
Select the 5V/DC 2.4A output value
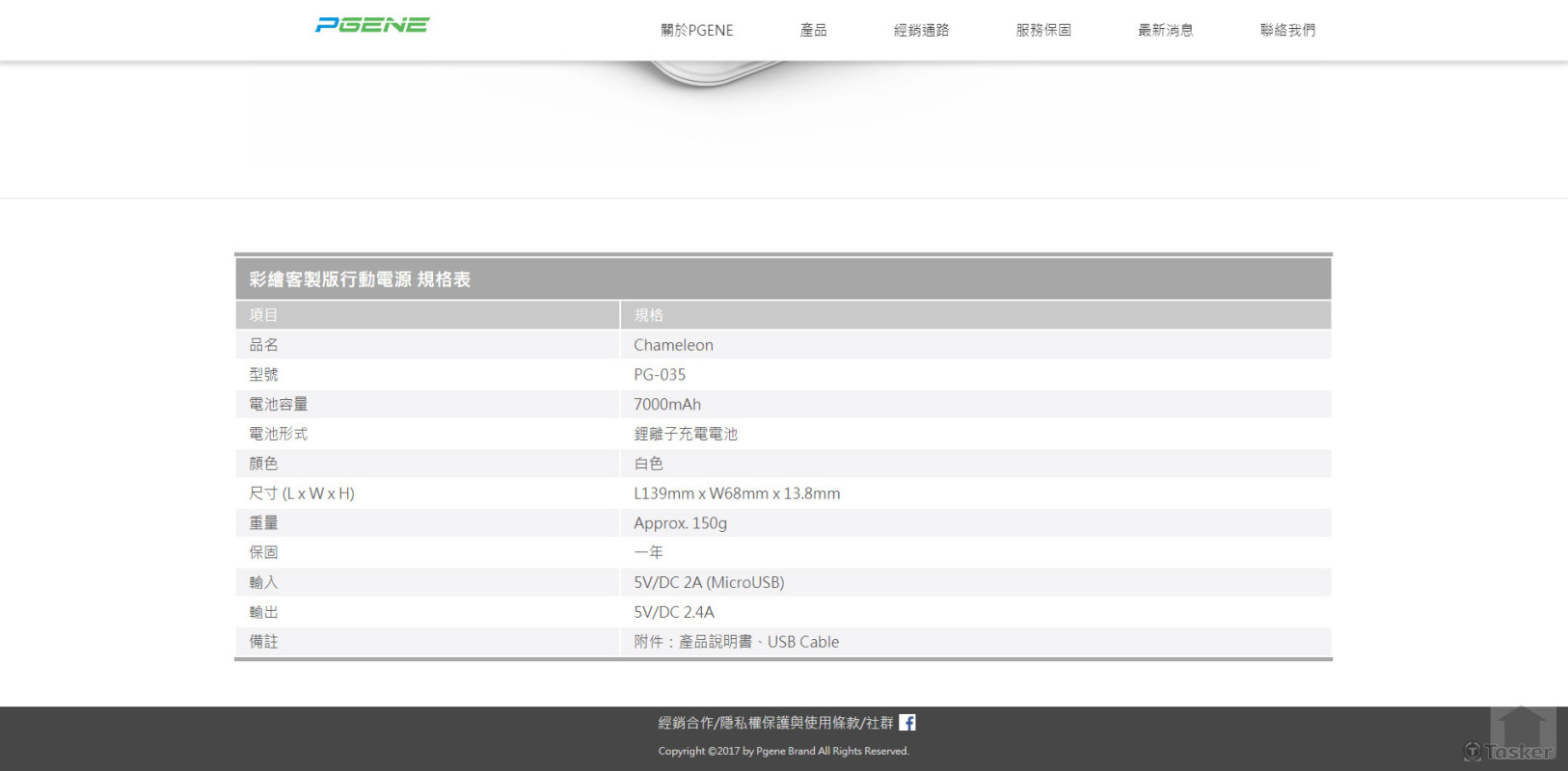tap(674, 612)
